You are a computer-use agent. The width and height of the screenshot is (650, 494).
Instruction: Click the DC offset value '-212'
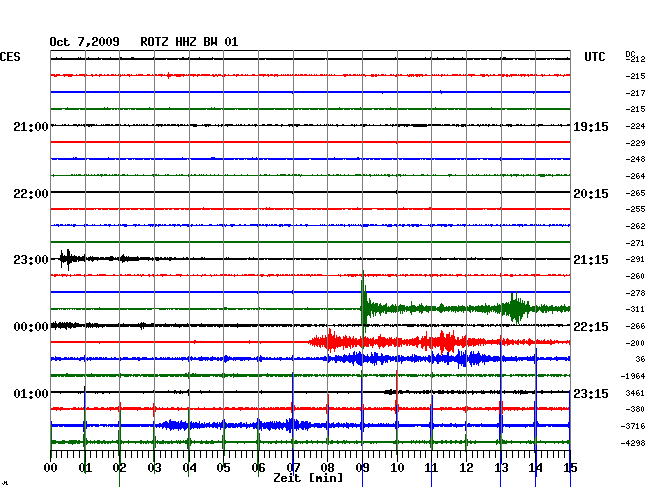pos(635,59)
